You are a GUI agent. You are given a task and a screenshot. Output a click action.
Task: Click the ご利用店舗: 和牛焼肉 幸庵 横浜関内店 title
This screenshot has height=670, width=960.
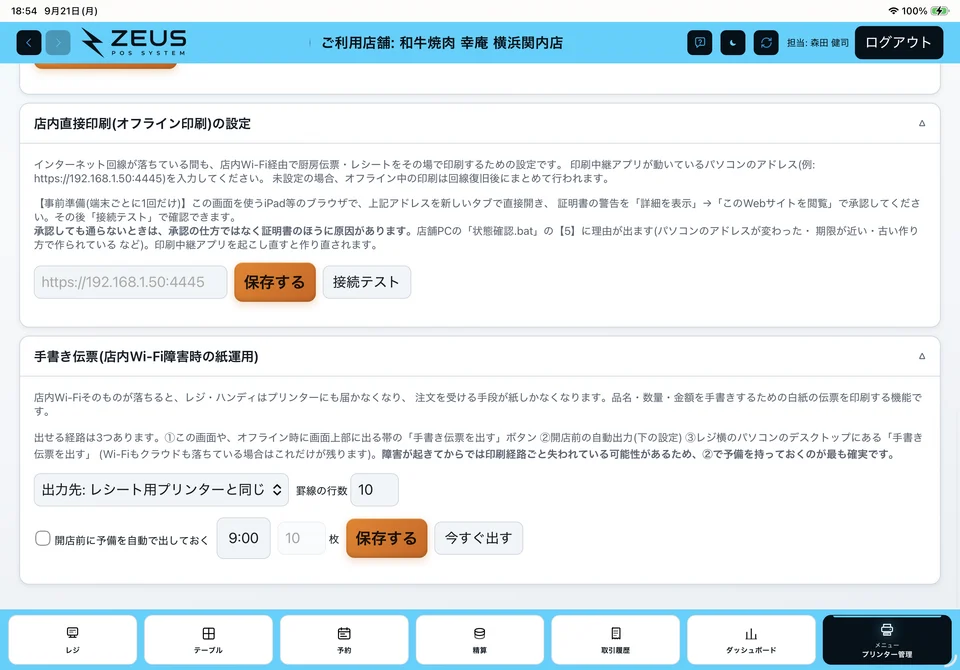(x=442, y=43)
